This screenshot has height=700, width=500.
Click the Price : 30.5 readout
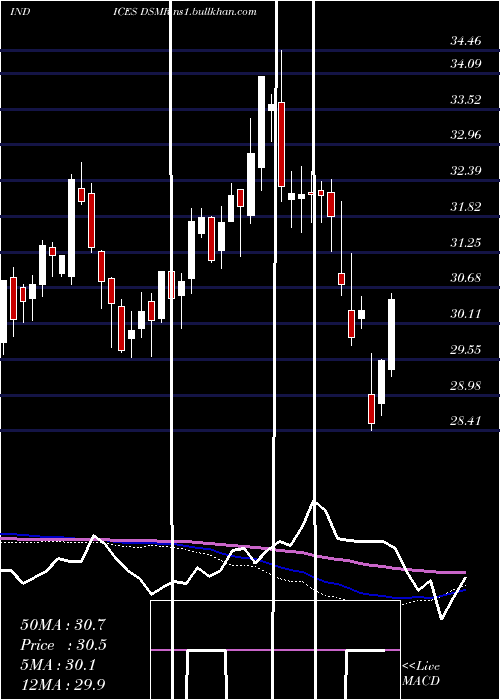(x=63, y=645)
